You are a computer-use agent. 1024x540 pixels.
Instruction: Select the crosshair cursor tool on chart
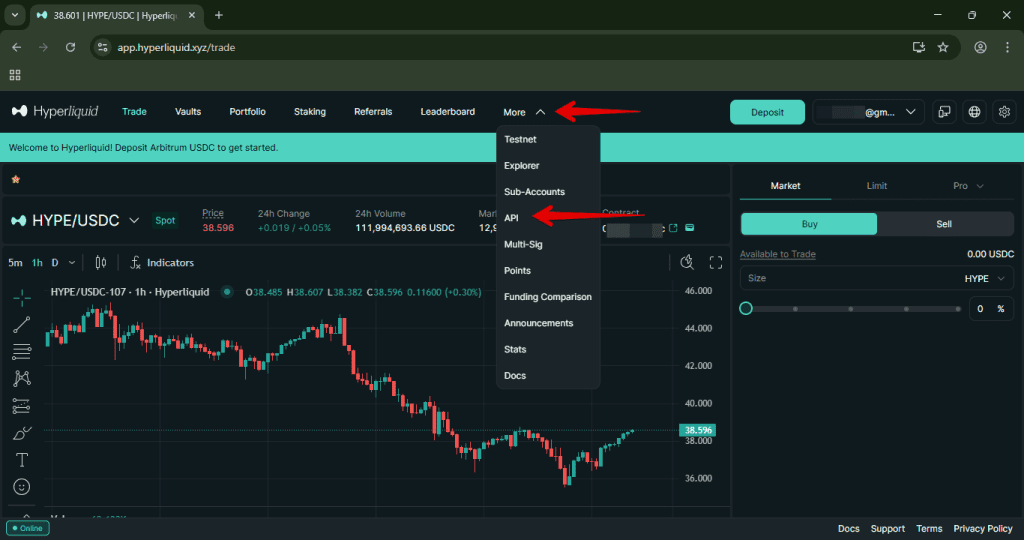pyautogui.click(x=21, y=297)
